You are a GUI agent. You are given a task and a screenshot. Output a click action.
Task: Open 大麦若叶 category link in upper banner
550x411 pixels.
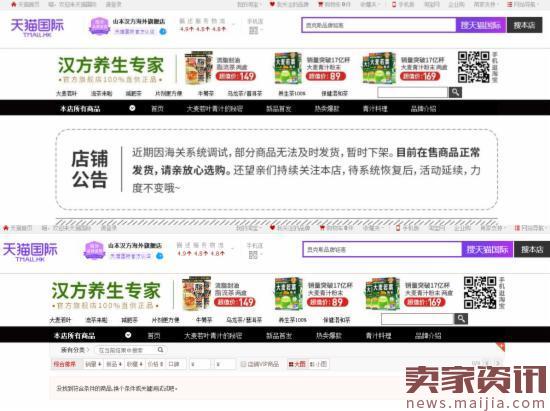click(x=66, y=93)
